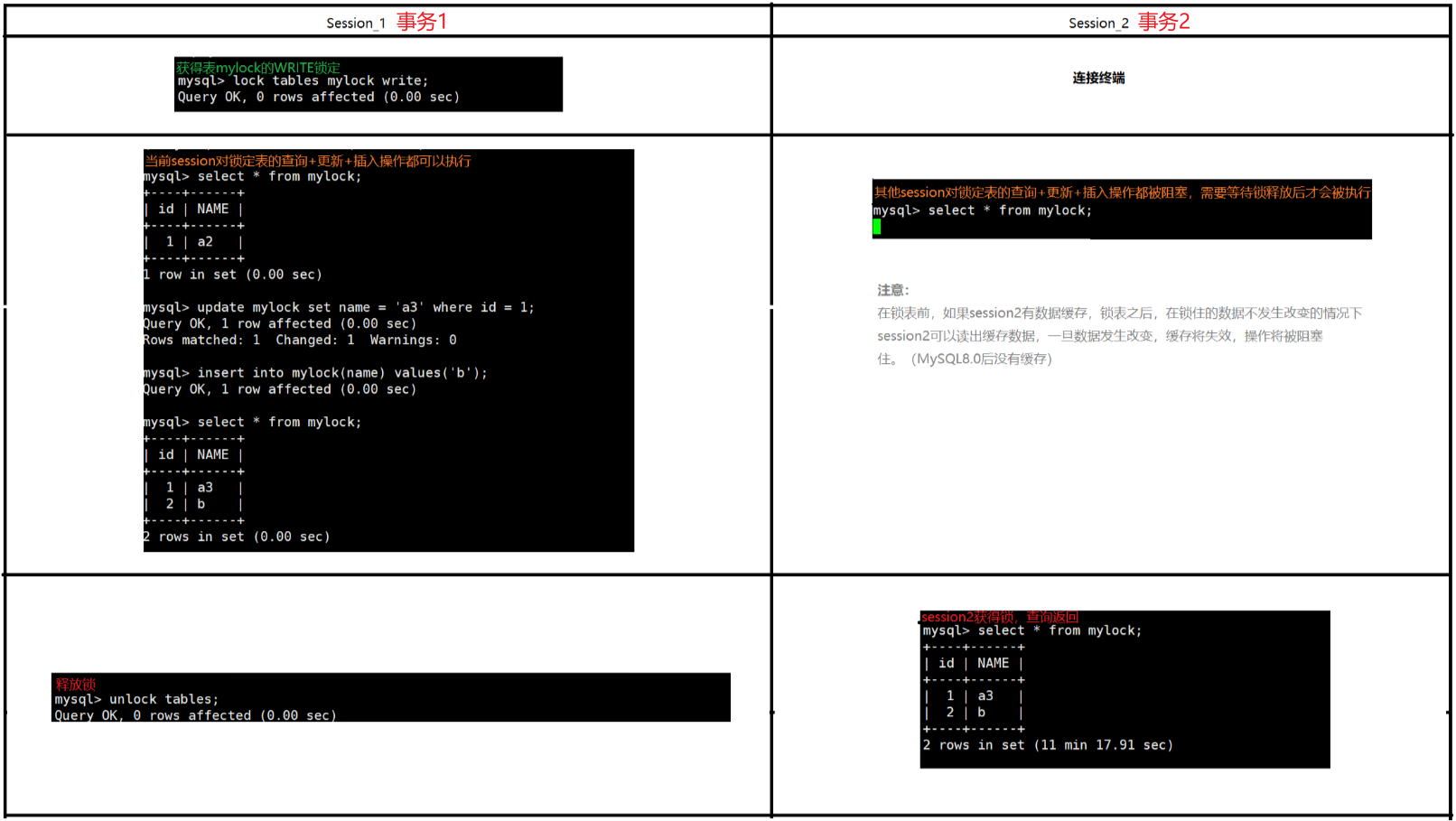Click the '连接终端' text
This screenshot has height=821, width=1456.
1098,78
